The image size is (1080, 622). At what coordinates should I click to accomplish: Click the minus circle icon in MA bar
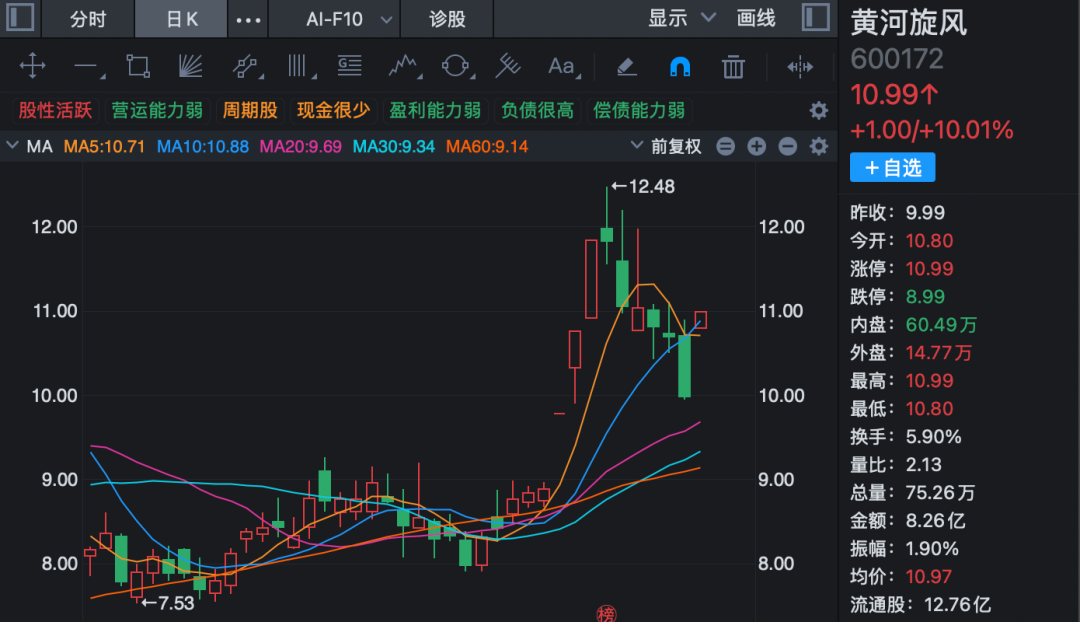click(787, 146)
